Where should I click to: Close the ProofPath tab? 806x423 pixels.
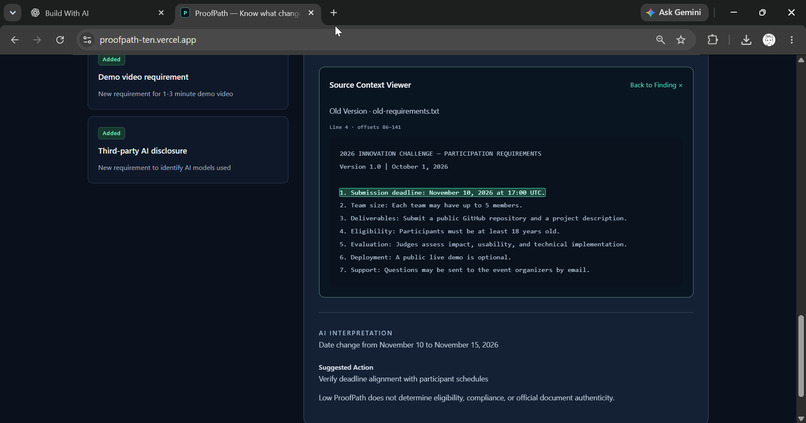click(310, 13)
